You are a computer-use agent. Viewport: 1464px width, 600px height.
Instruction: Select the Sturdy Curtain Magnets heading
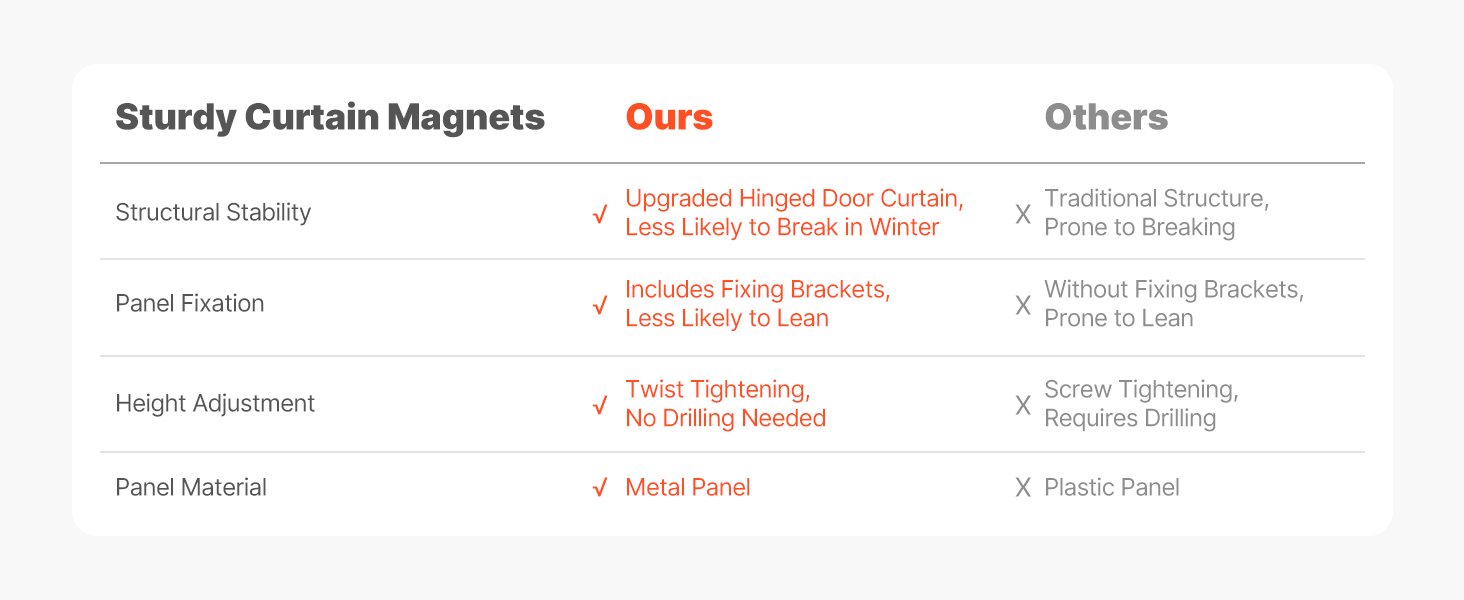pyautogui.click(x=330, y=118)
